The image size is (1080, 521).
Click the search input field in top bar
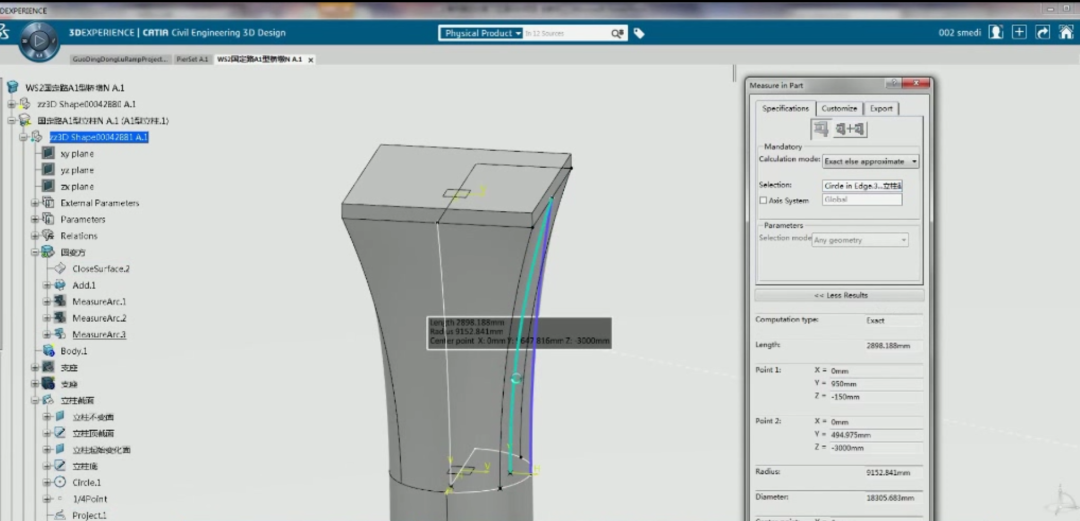pyautogui.click(x=565, y=33)
